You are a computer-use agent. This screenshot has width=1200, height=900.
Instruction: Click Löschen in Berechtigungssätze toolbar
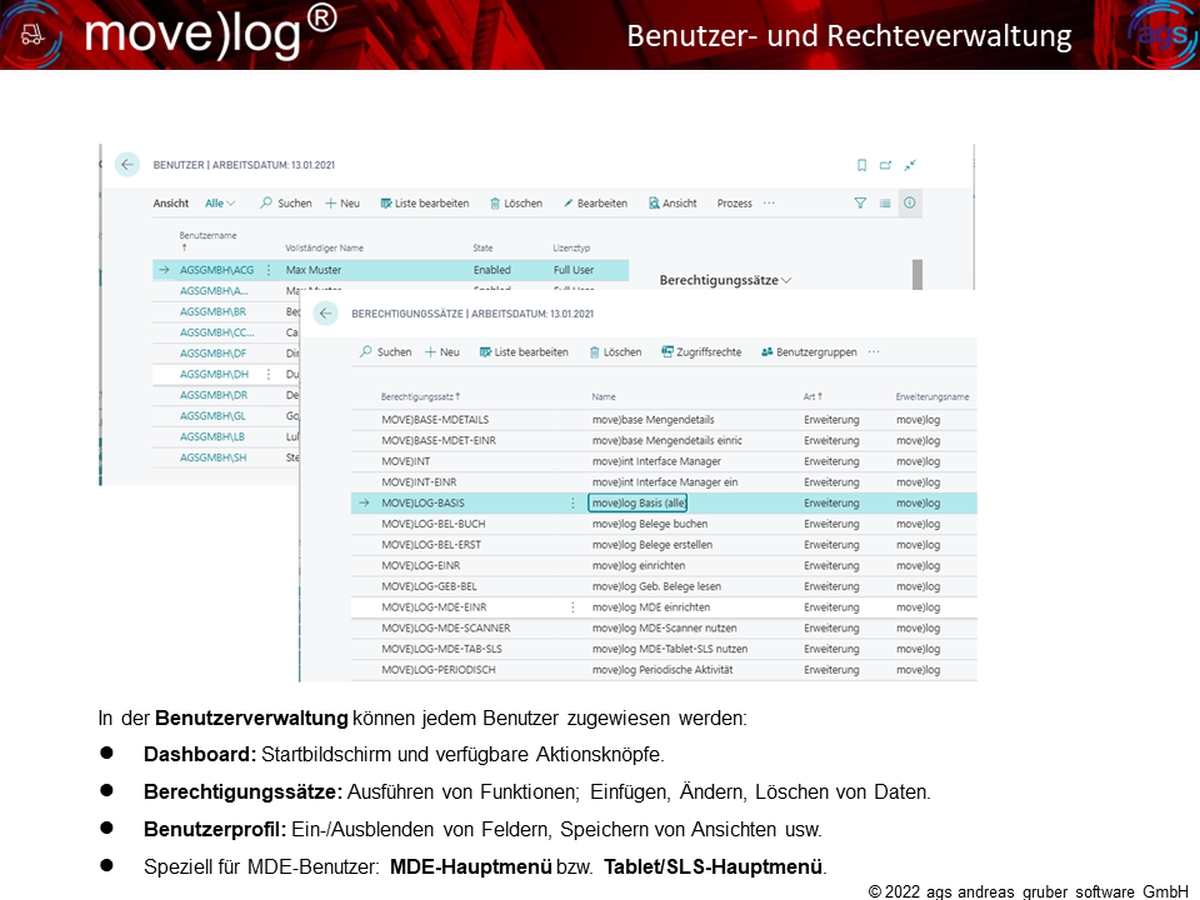[615, 352]
